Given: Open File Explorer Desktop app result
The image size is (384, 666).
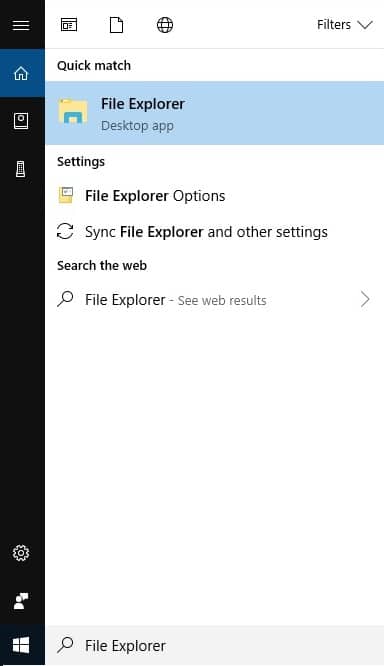Looking at the screenshot, I should 215,113.
